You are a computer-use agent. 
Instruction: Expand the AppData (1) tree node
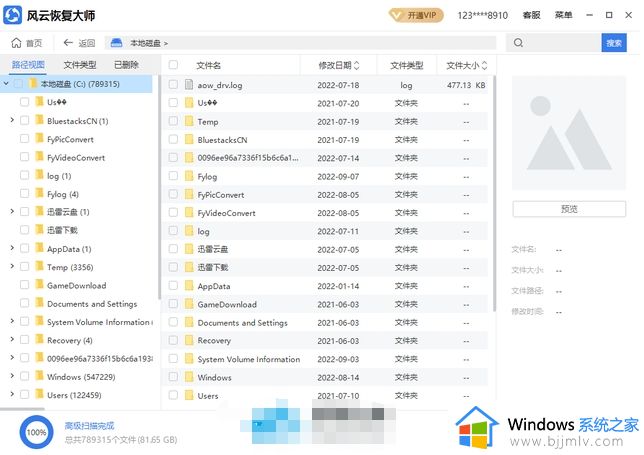click(x=12, y=248)
